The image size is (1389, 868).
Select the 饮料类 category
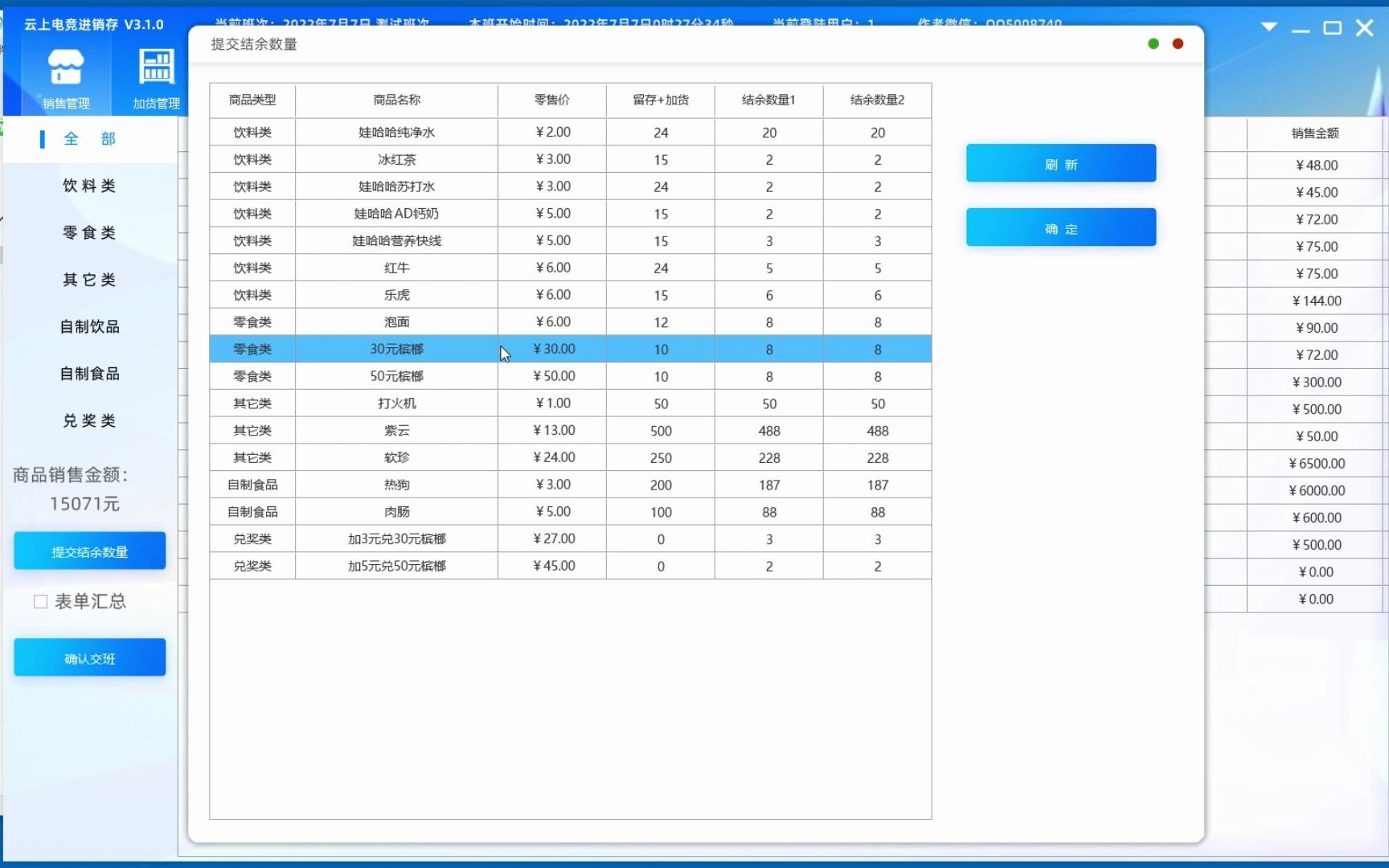tap(90, 186)
